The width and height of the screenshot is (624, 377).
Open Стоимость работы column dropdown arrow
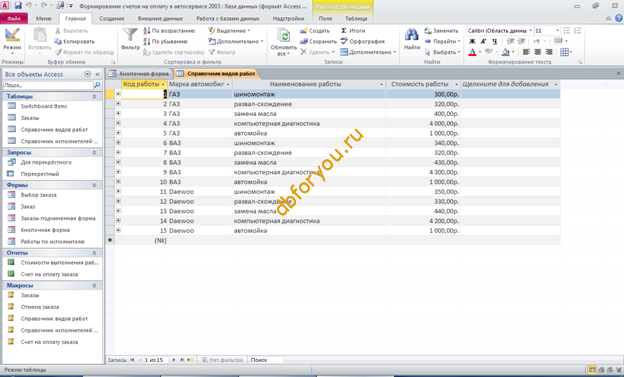pos(456,84)
